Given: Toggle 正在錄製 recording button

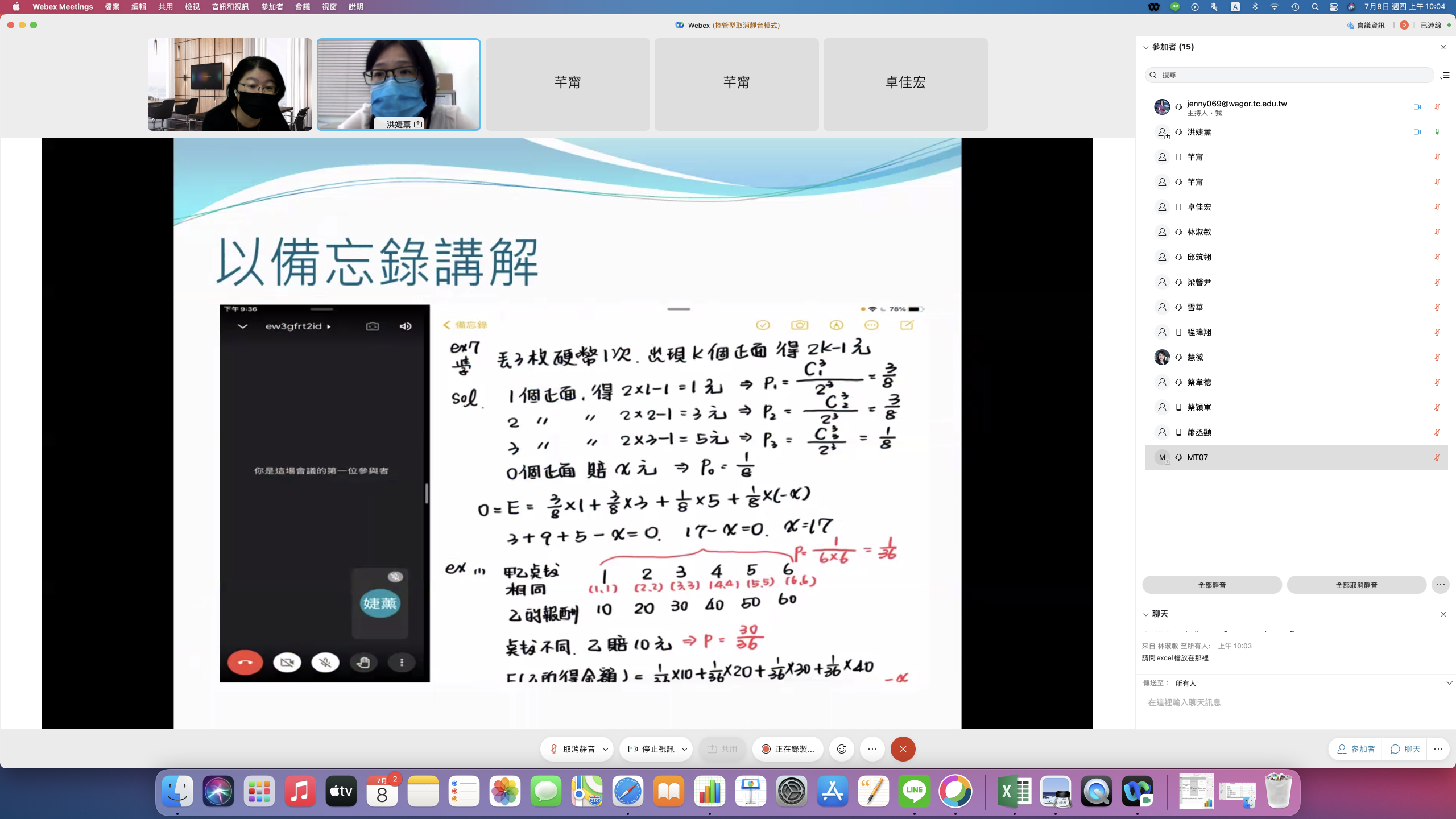Looking at the screenshot, I should pyautogui.click(x=788, y=749).
